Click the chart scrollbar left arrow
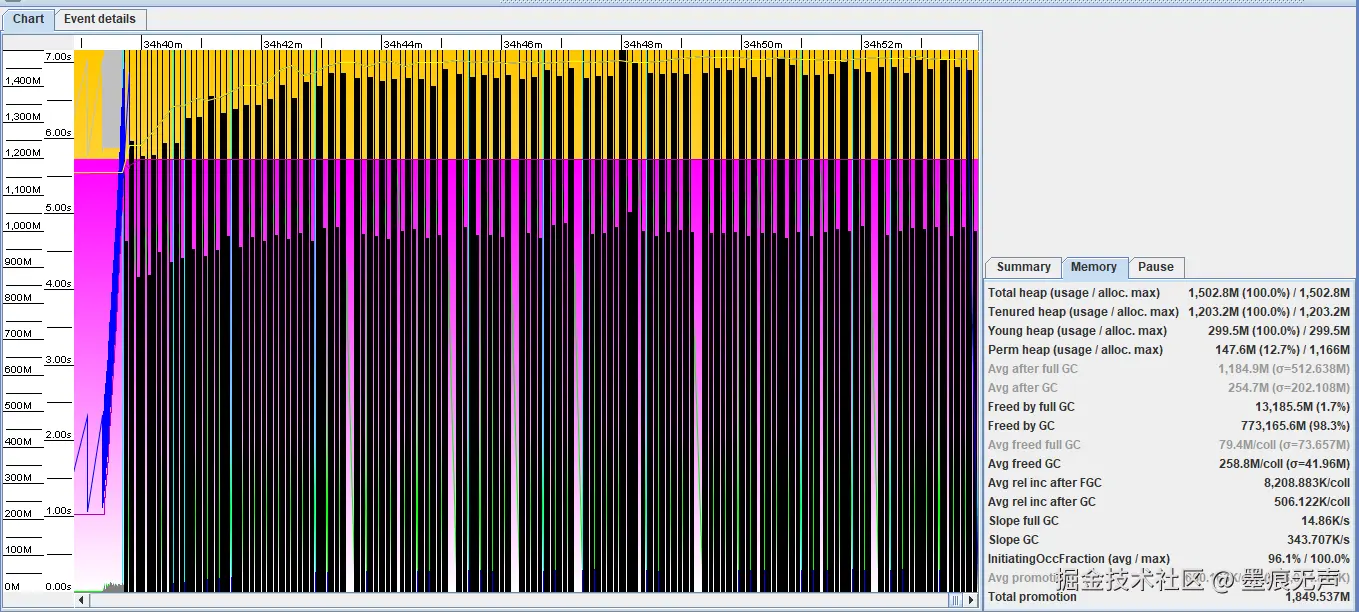This screenshot has width=1359, height=612. [82, 600]
